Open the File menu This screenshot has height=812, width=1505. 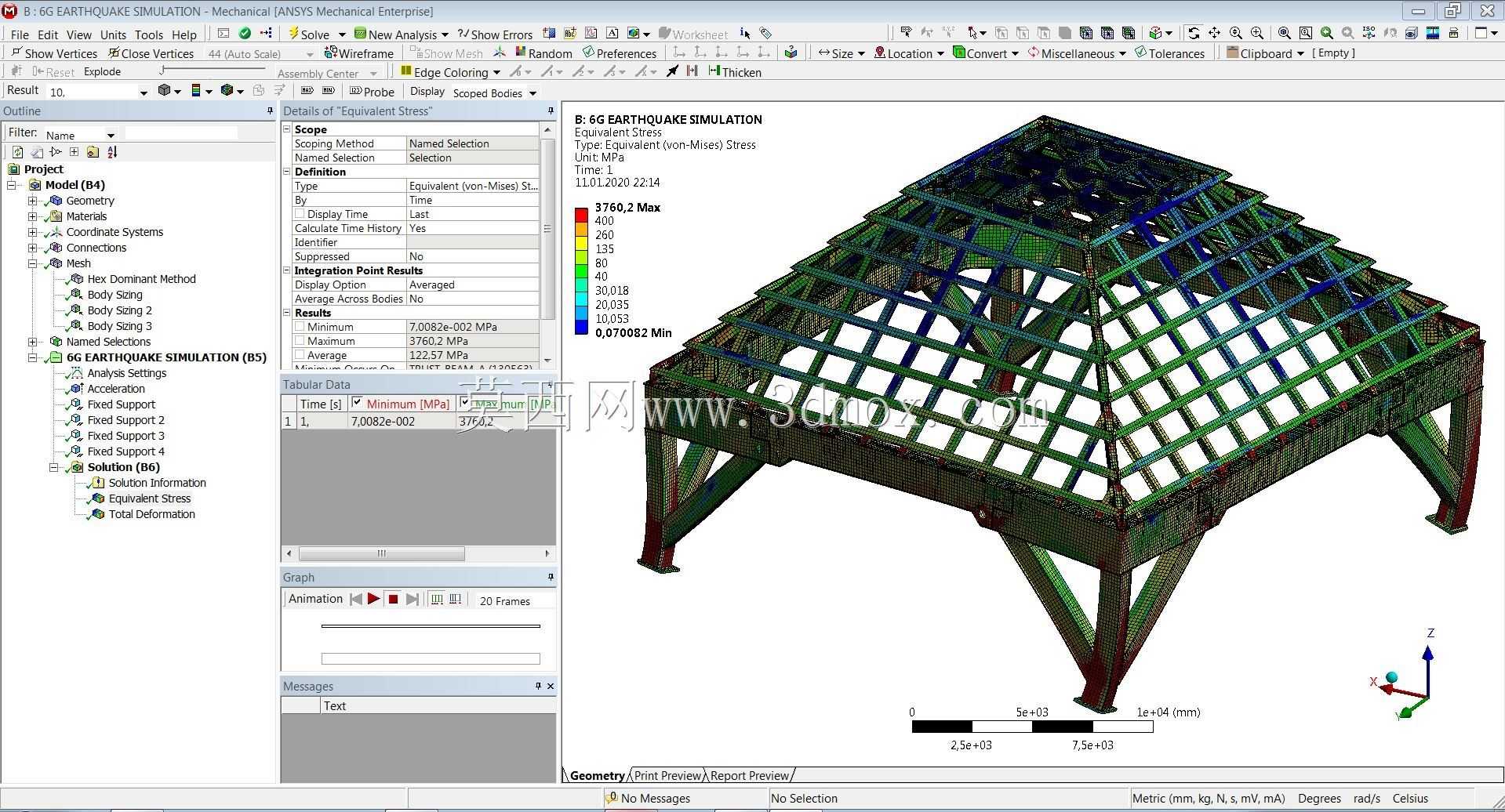click(x=20, y=34)
